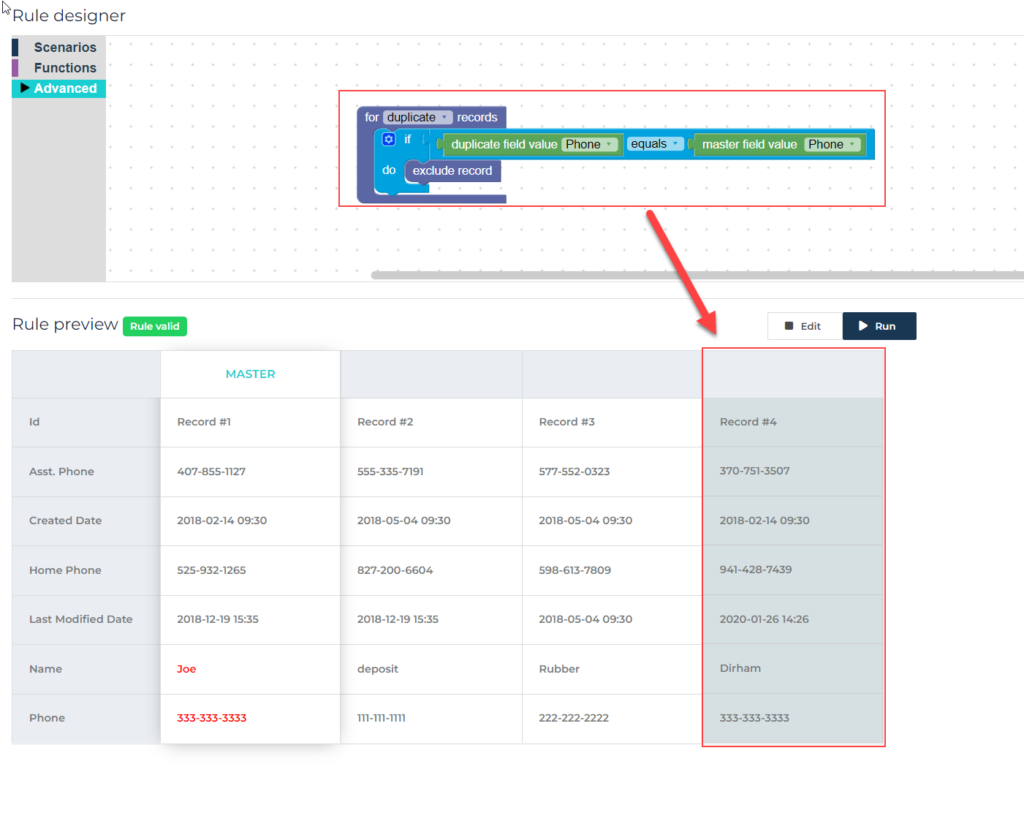The width and height of the screenshot is (1024, 813).
Task: Click the purple Functions color bar
Action: tap(15, 68)
